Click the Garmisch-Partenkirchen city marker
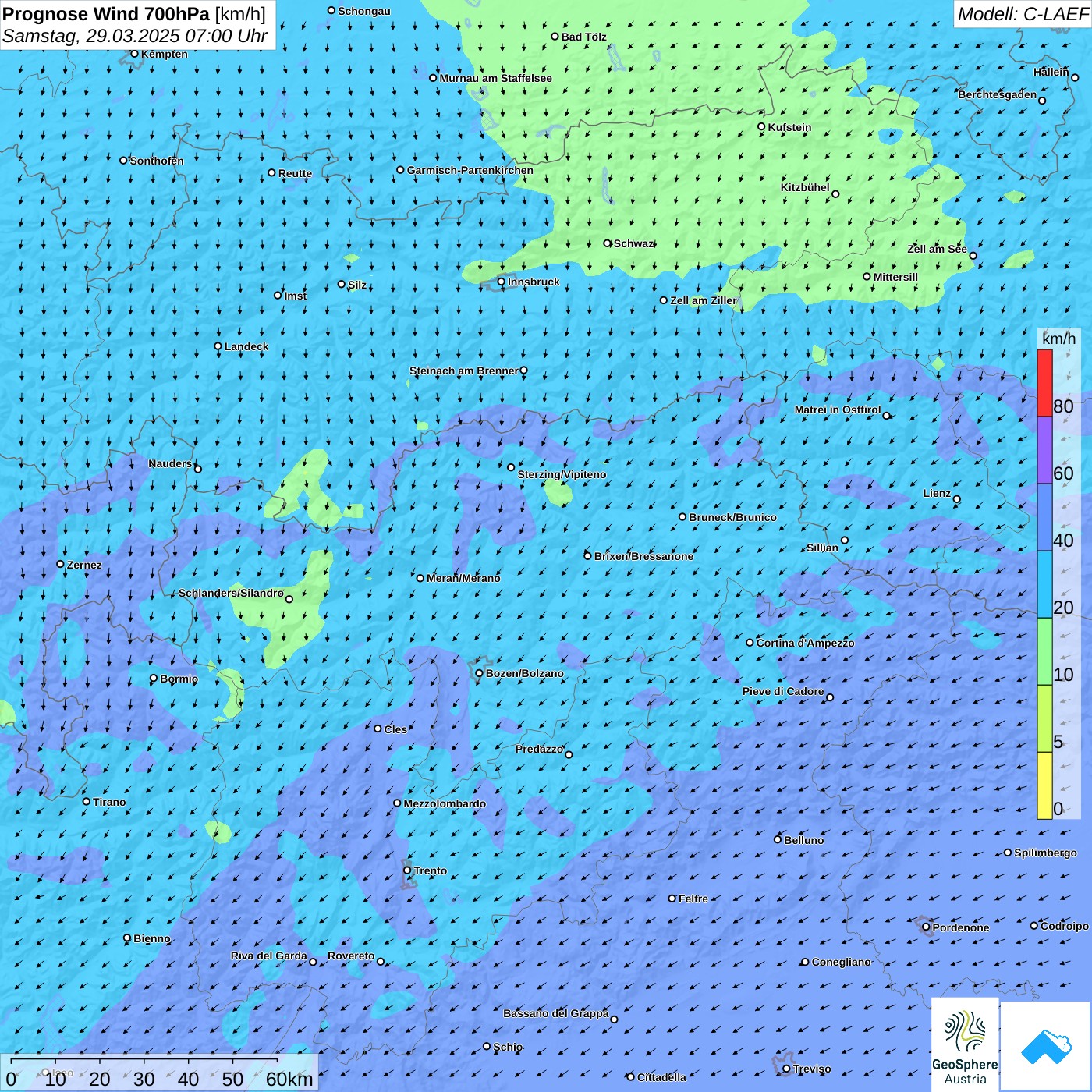The width and height of the screenshot is (1092, 1092). coord(401,170)
